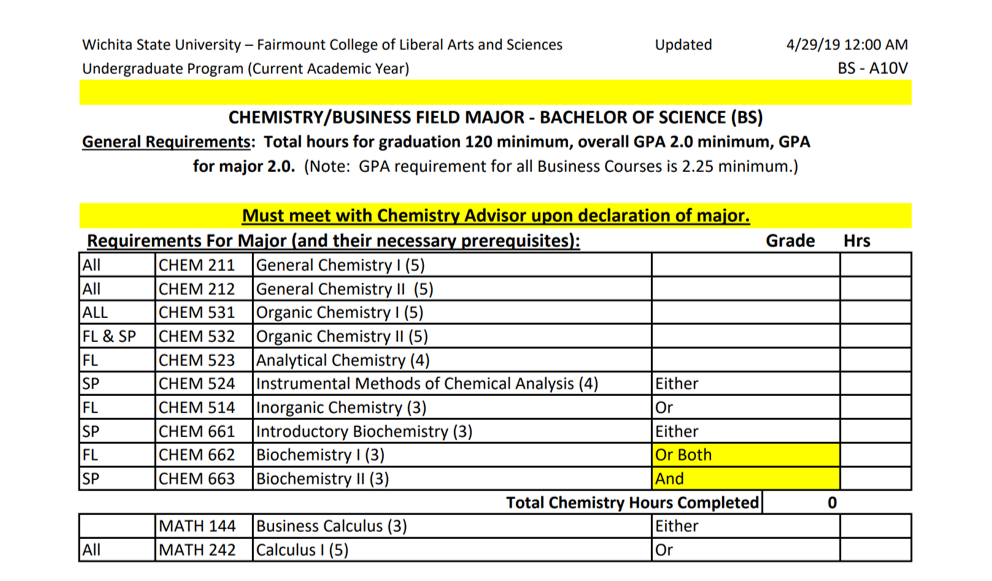The height and width of the screenshot is (581, 992).
Task: Click Analytical Chemistry (4) title
Action: click(x=343, y=360)
